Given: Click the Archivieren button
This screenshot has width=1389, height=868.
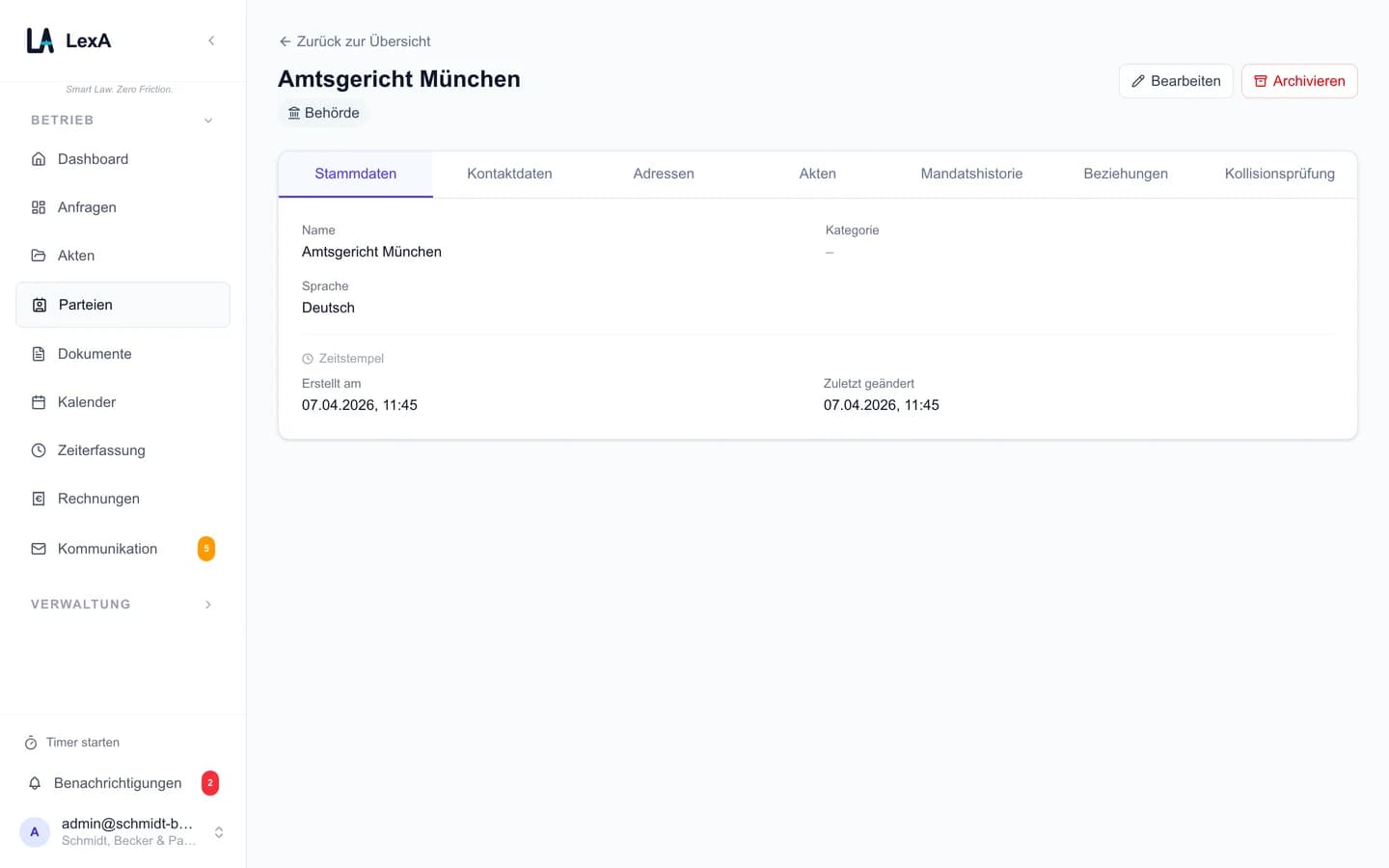Looking at the screenshot, I should tap(1299, 81).
